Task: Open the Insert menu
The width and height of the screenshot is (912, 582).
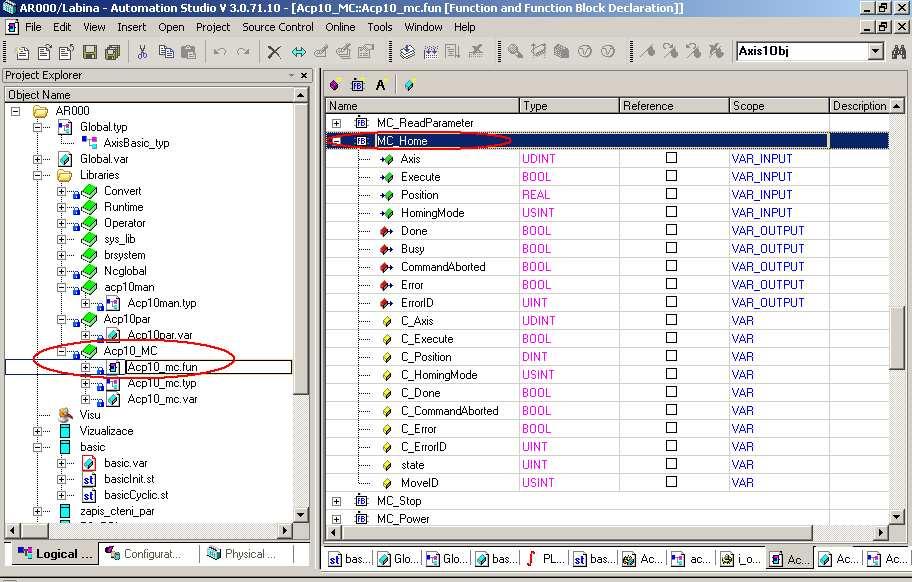Action: pos(131,27)
